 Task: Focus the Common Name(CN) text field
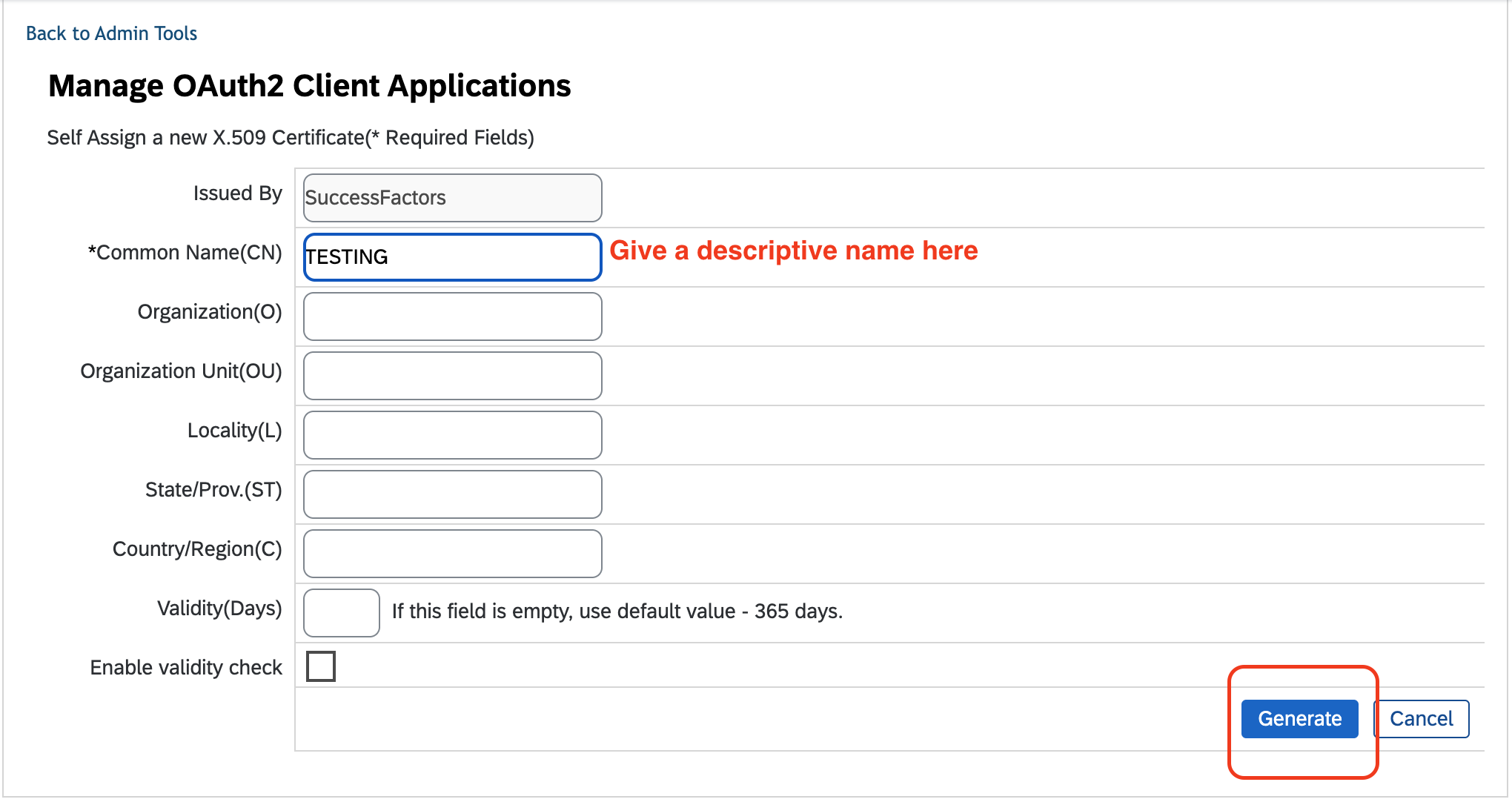pyautogui.click(x=452, y=257)
